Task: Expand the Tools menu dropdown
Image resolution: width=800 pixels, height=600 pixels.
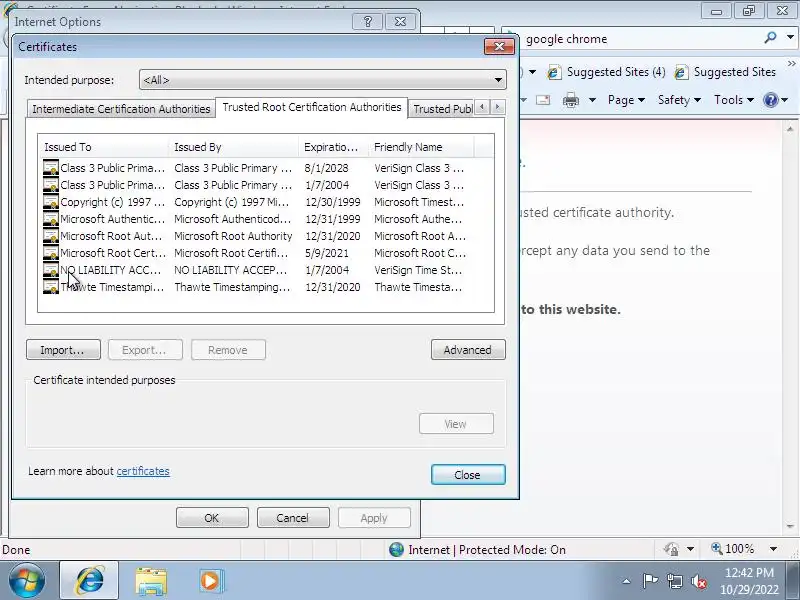Action: pyautogui.click(x=734, y=100)
